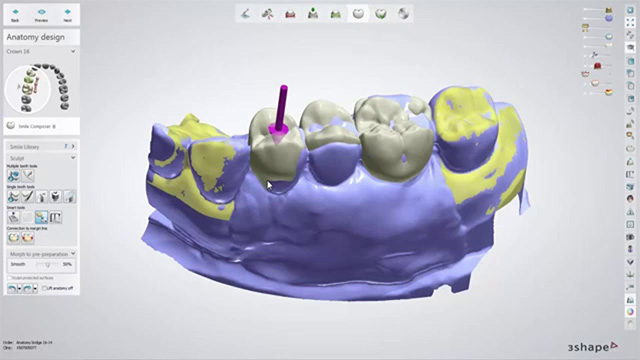Collapse the Sculpt section
The width and height of the screenshot is (640, 360).
[x=73, y=158]
